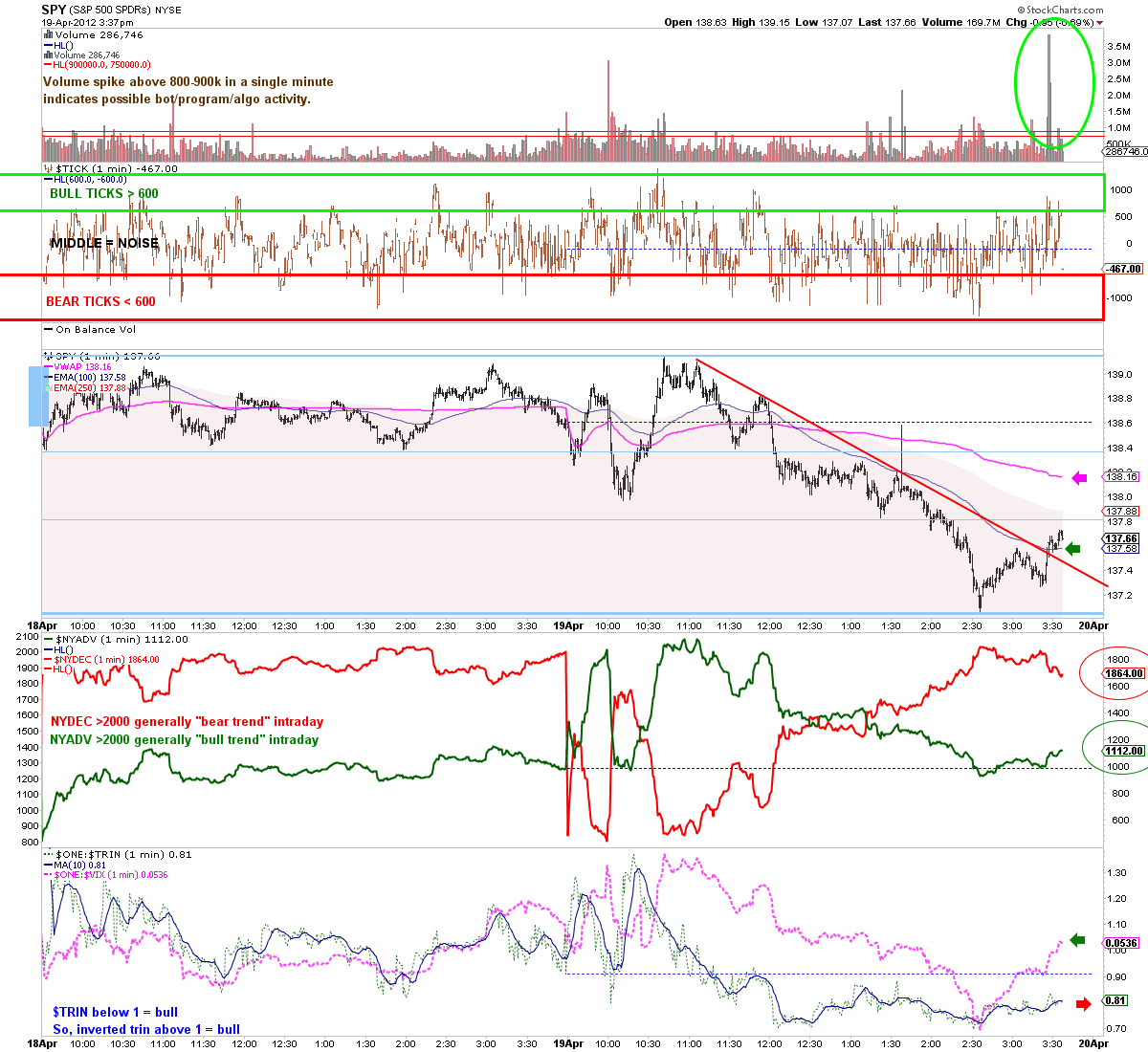Click 'So, inverted trin above 1 = bull' note
Viewport: 1148px width, 1052px height.
point(146,1030)
